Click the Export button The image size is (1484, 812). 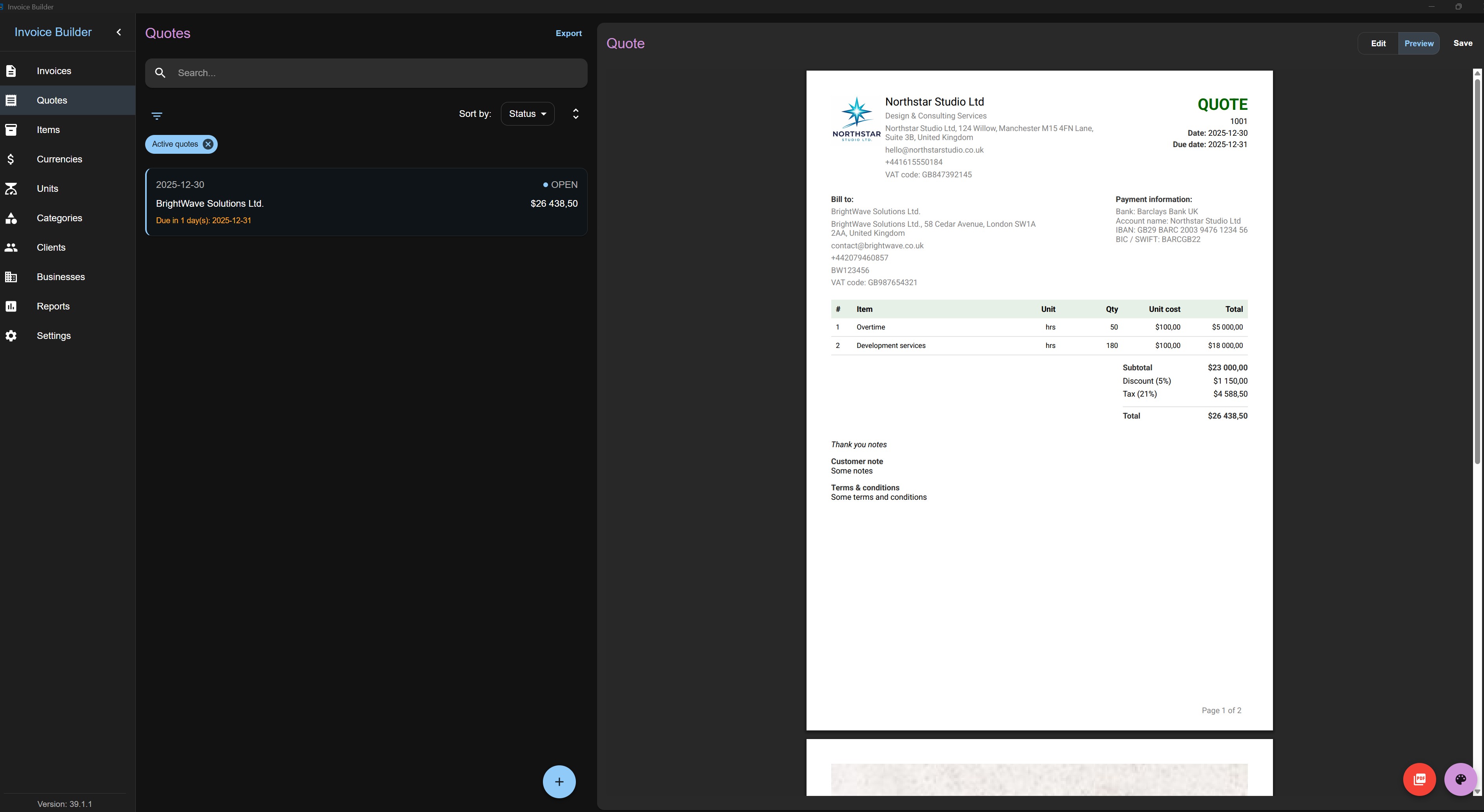pos(568,33)
